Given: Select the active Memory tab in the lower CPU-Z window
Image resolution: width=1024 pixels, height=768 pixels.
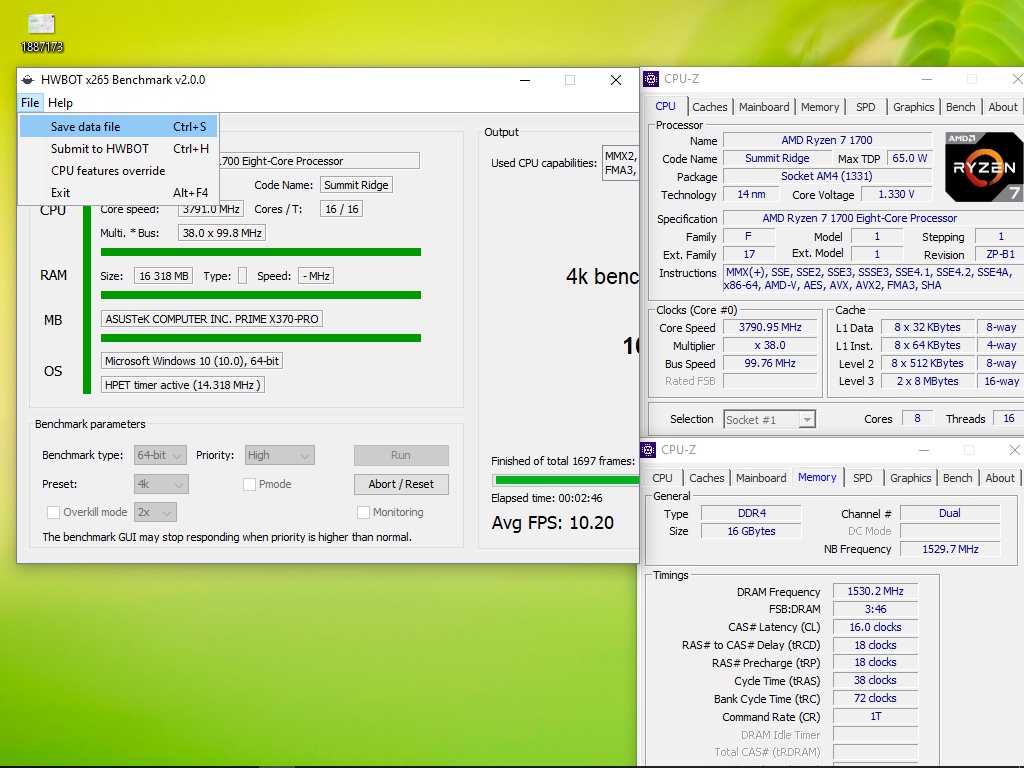Looking at the screenshot, I should pos(817,477).
